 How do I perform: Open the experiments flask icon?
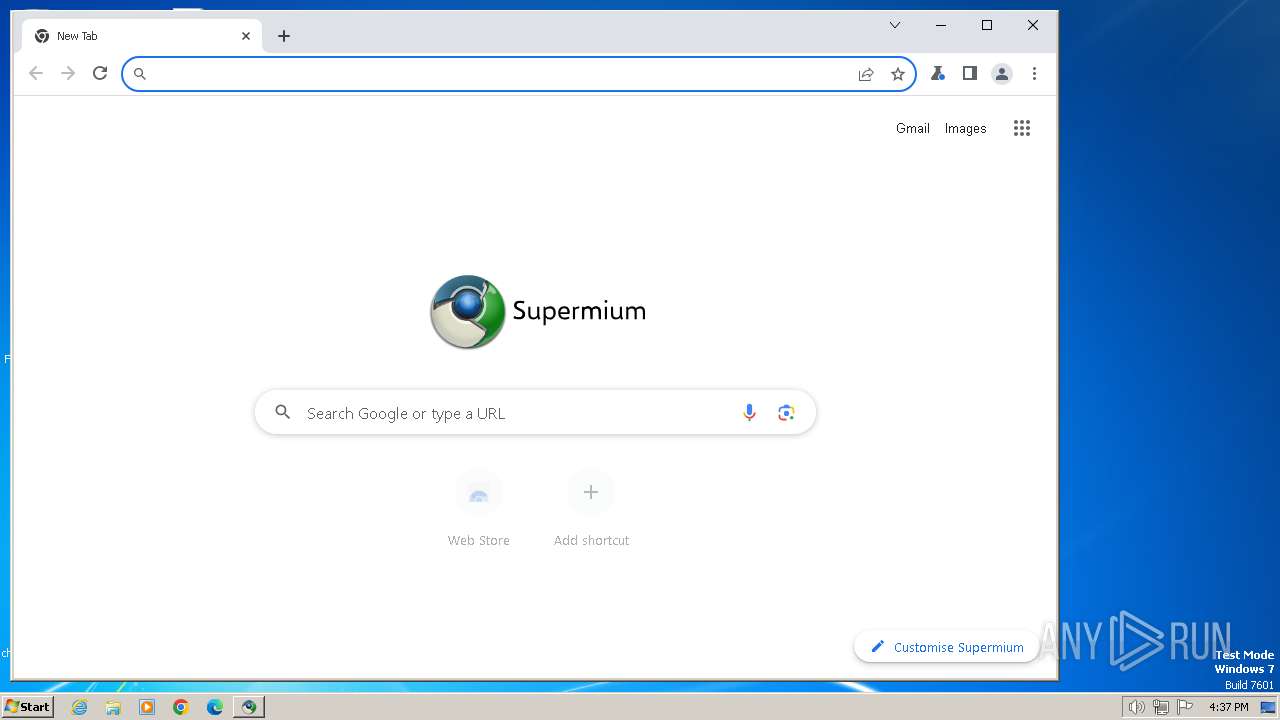[x=938, y=73]
